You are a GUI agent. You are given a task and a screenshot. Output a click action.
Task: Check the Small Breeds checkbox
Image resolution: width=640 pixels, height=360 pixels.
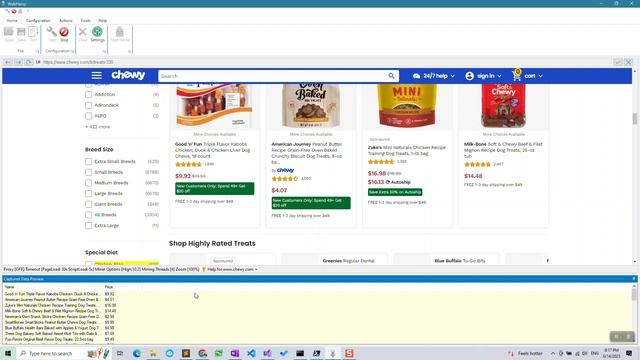(x=89, y=172)
